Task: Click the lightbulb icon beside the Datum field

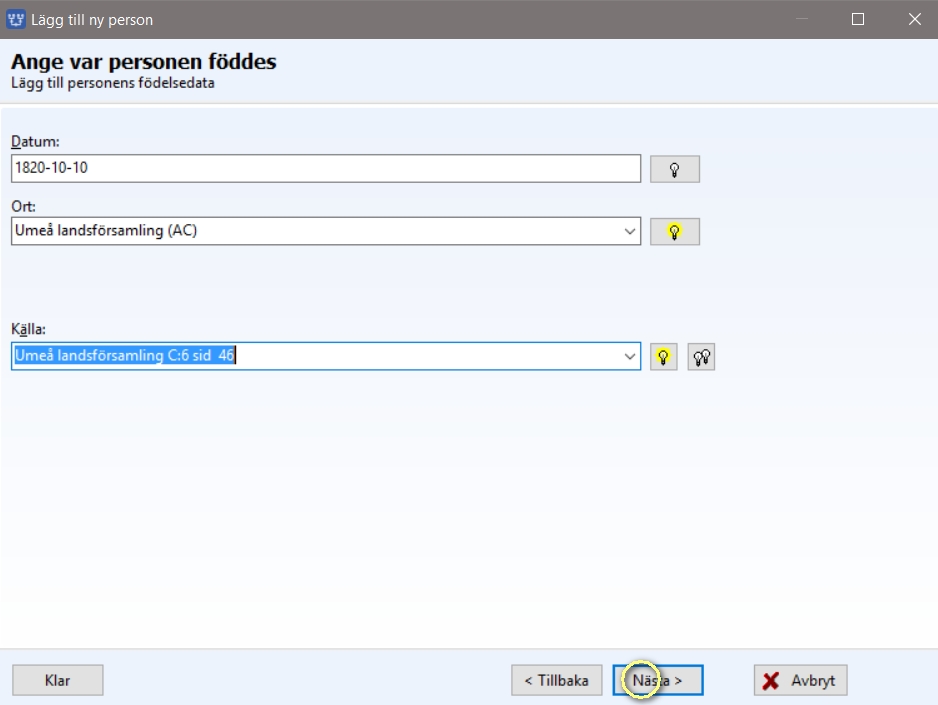Action: point(674,169)
